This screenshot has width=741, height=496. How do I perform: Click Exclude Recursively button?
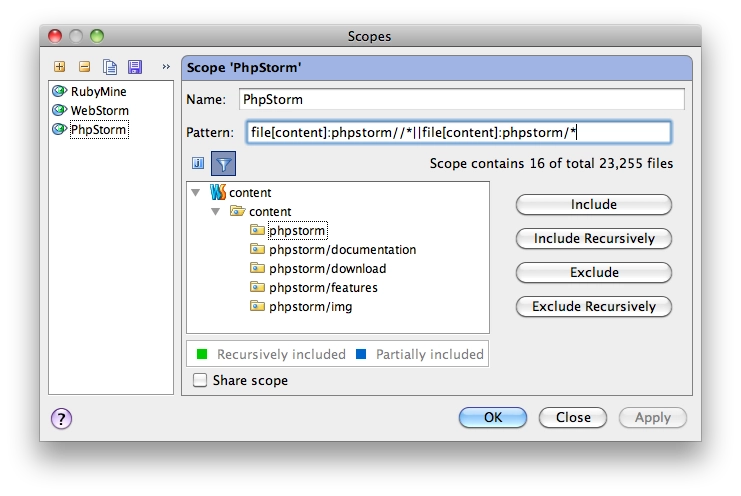[594, 307]
